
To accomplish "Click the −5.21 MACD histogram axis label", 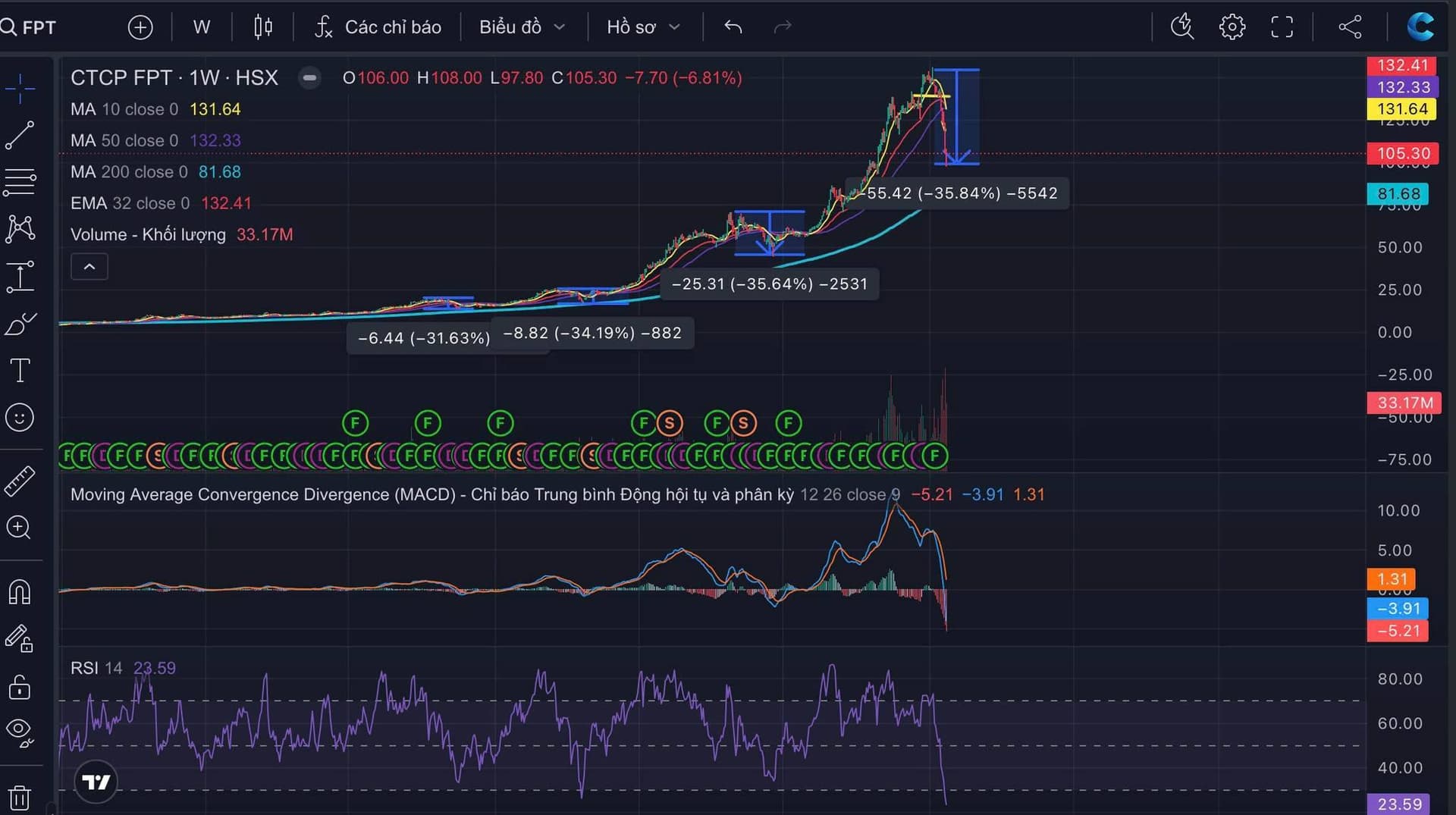I will (x=1398, y=631).
